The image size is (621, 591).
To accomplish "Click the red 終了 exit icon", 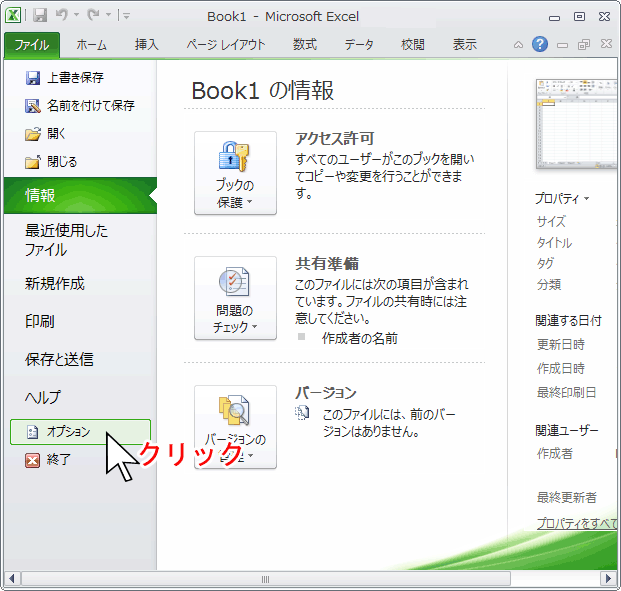I will pyautogui.click(x=32, y=460).
